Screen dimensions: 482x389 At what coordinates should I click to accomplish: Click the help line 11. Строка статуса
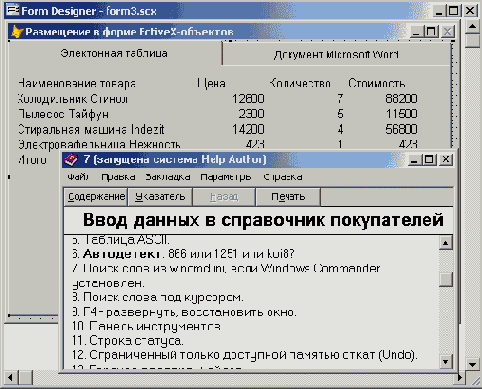(x=128, y=341)
